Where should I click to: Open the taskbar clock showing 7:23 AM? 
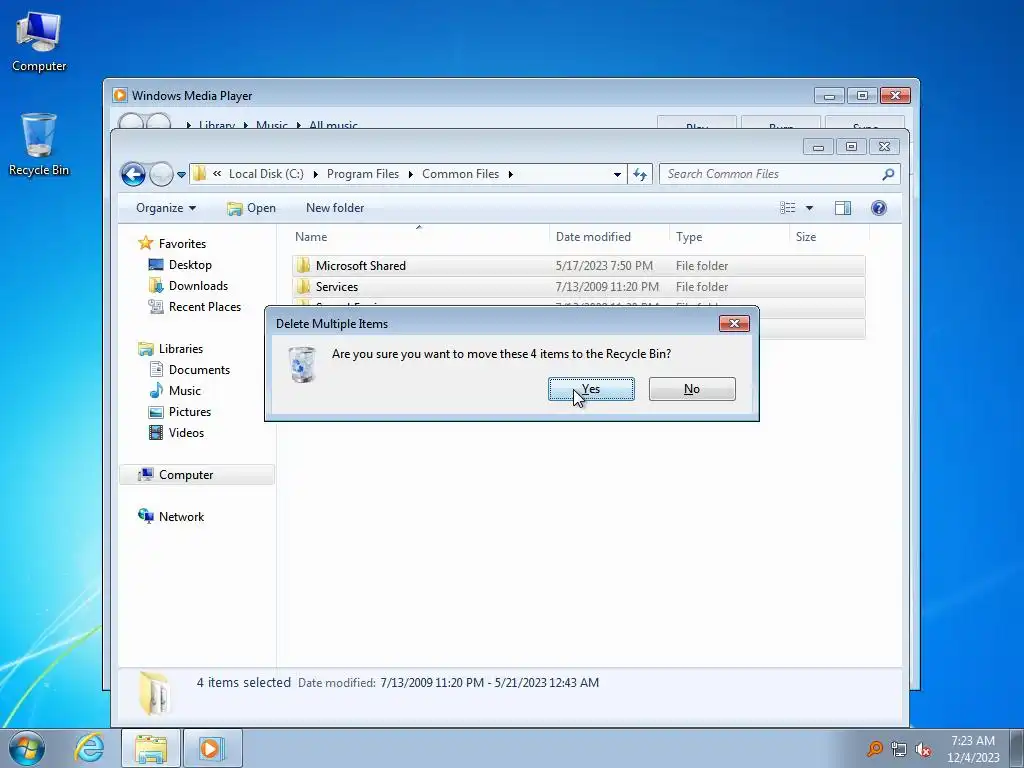[x=973, y=749]
